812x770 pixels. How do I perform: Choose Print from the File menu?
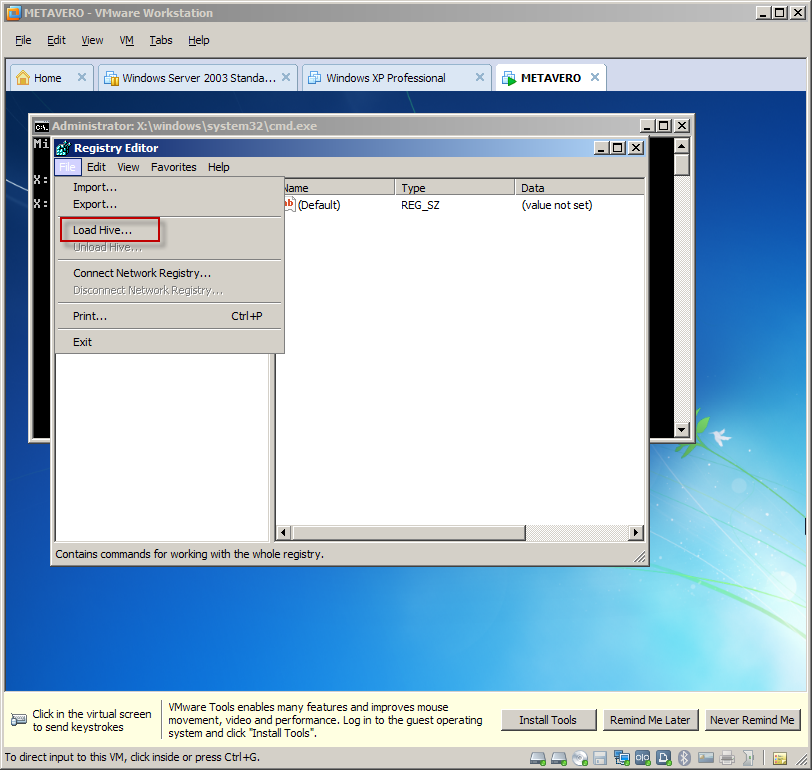click(168, 316)
